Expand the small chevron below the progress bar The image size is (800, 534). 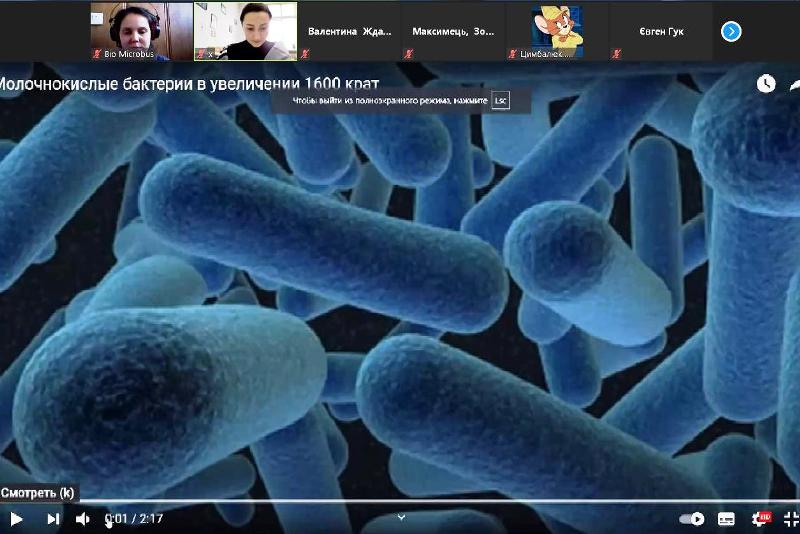pos(402,517)
